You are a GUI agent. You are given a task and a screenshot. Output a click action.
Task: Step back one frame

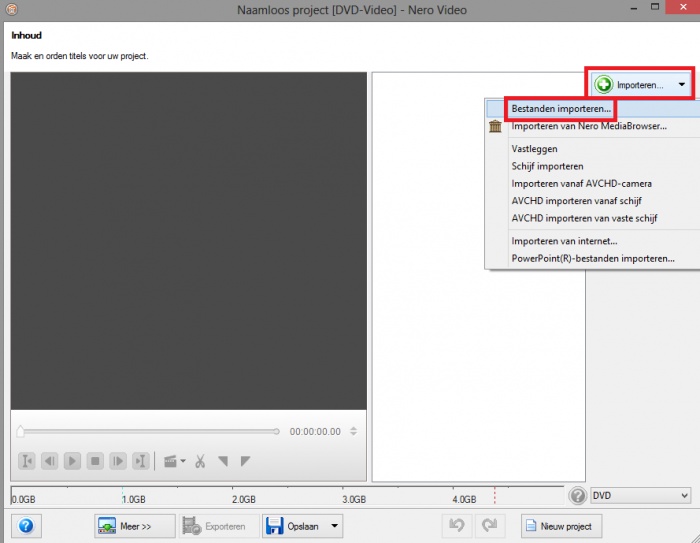pyautogui.click(x=50, y=461)
